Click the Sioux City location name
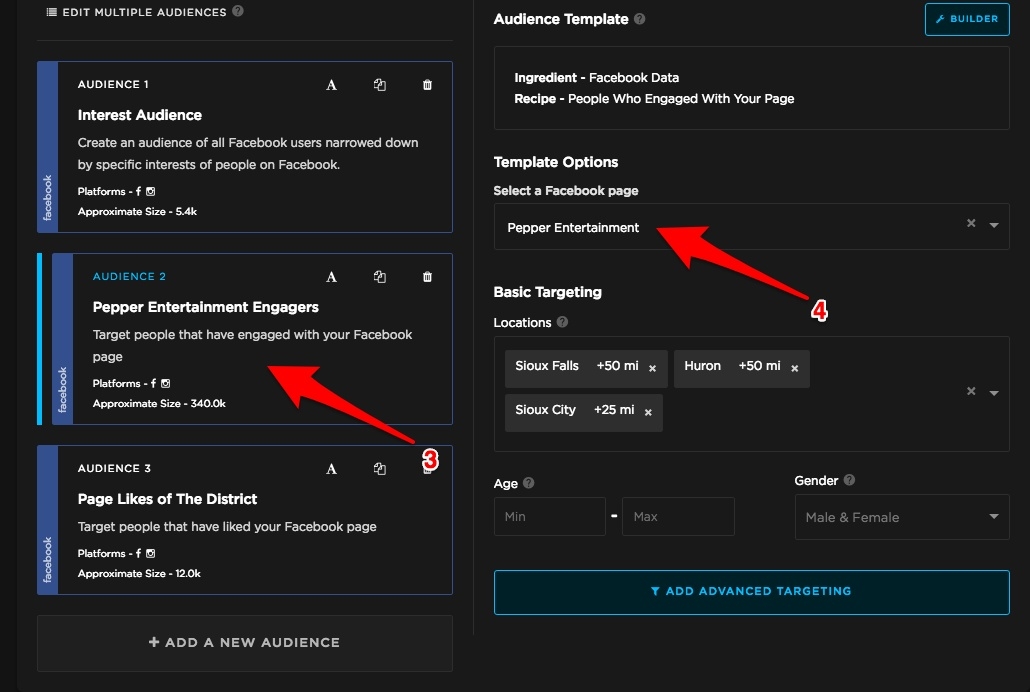The height and width of the screenshot is (692, 1030). click(545, 409)
